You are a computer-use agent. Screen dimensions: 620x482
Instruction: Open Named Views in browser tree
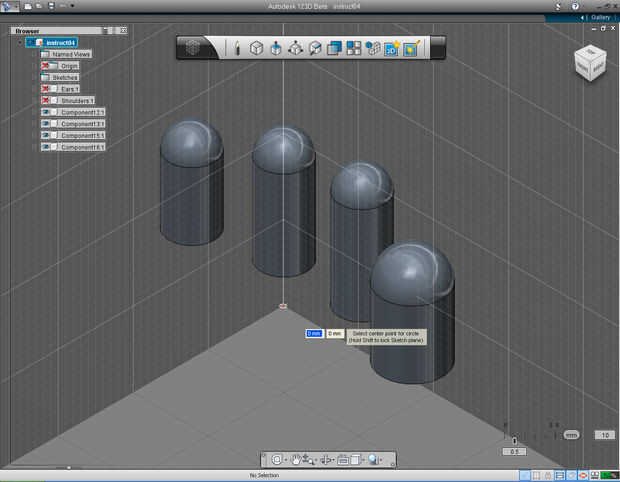click(x=66, y=54)
